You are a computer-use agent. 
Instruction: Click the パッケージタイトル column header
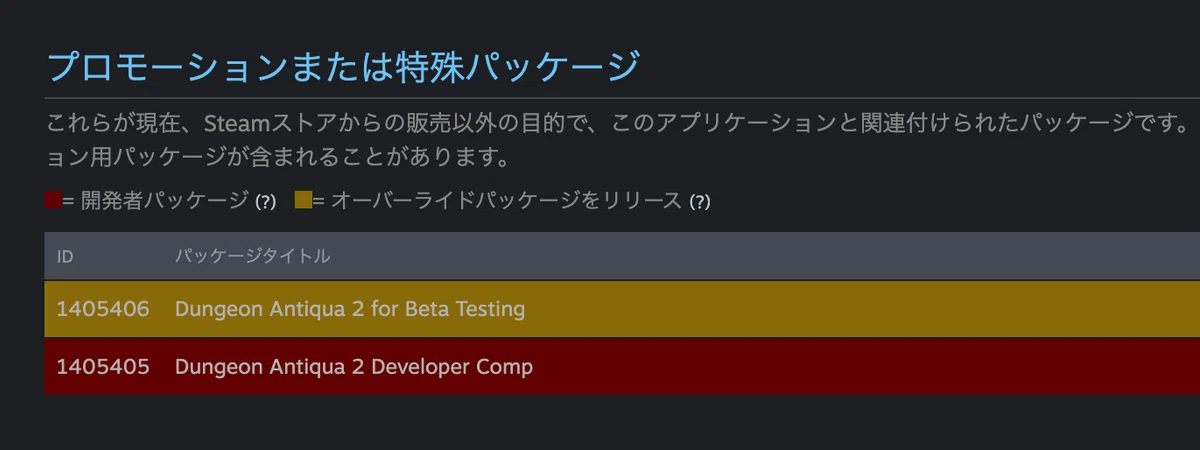(252, 257)
